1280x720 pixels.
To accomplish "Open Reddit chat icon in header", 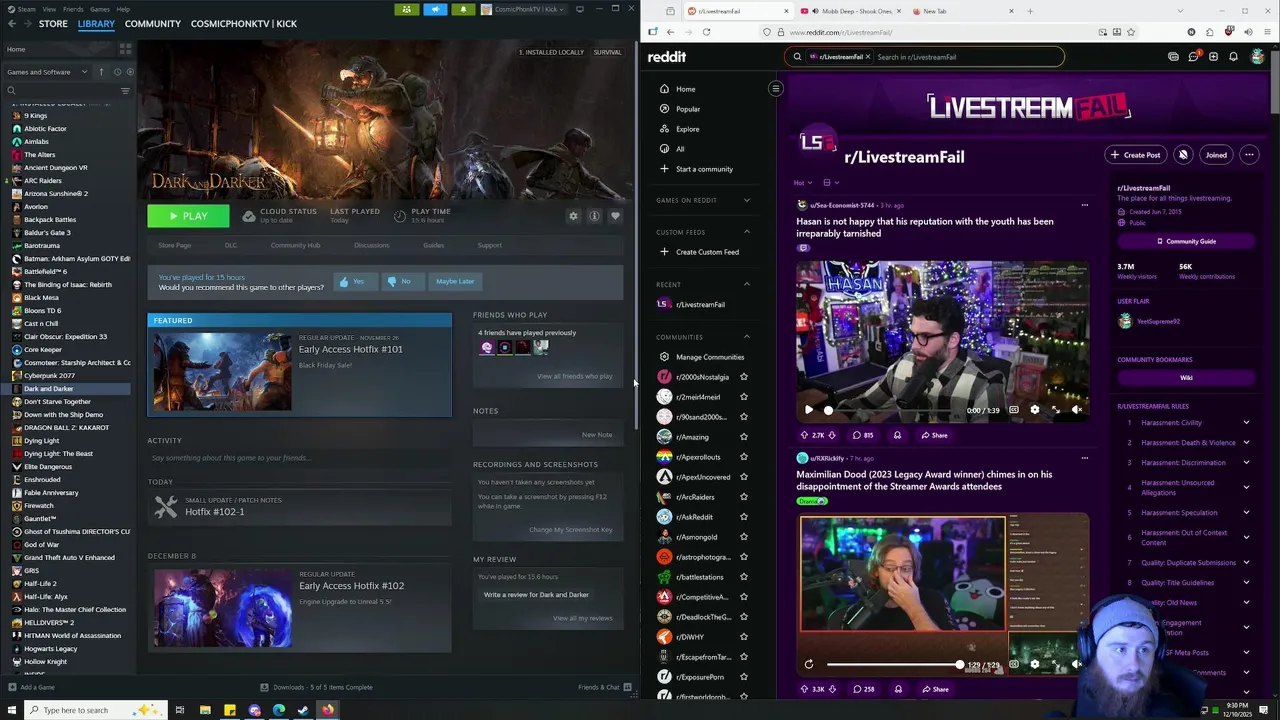I will pyautogui.click(x=1193, y=57).
